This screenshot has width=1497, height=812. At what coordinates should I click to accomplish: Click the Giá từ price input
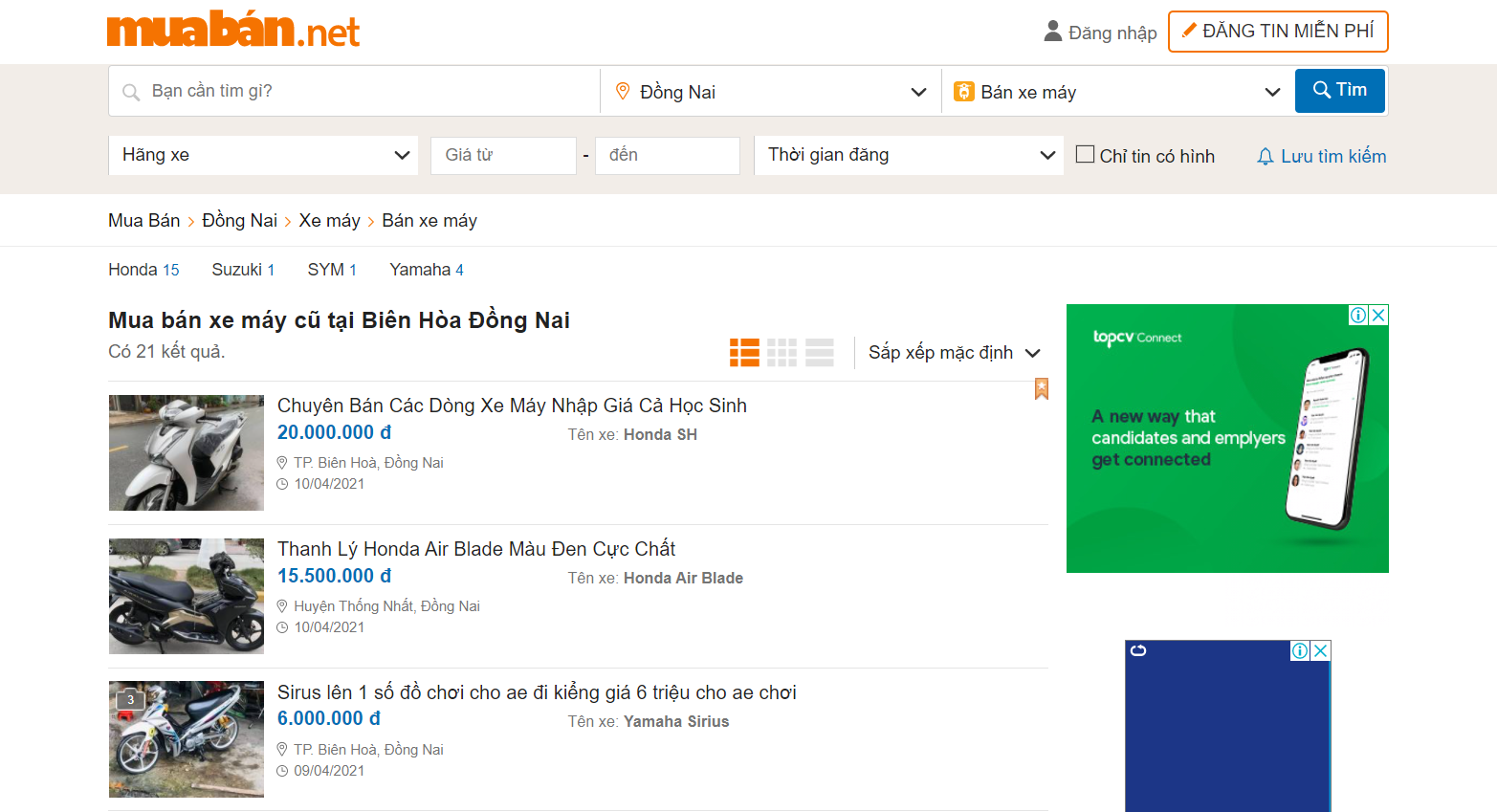503,155
